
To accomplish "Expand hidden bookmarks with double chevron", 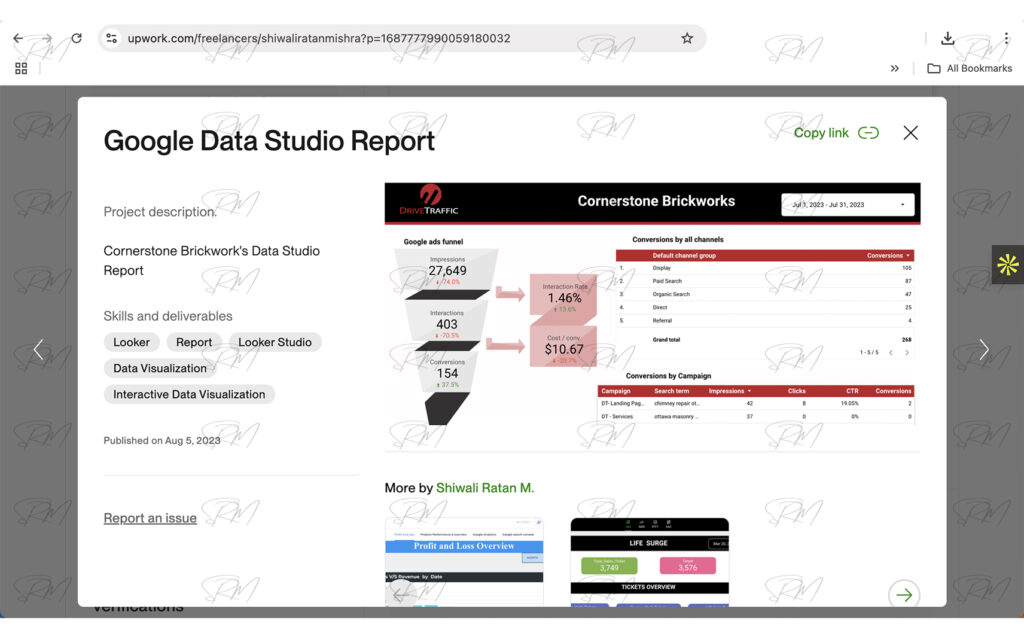I will tap(895, 68).
